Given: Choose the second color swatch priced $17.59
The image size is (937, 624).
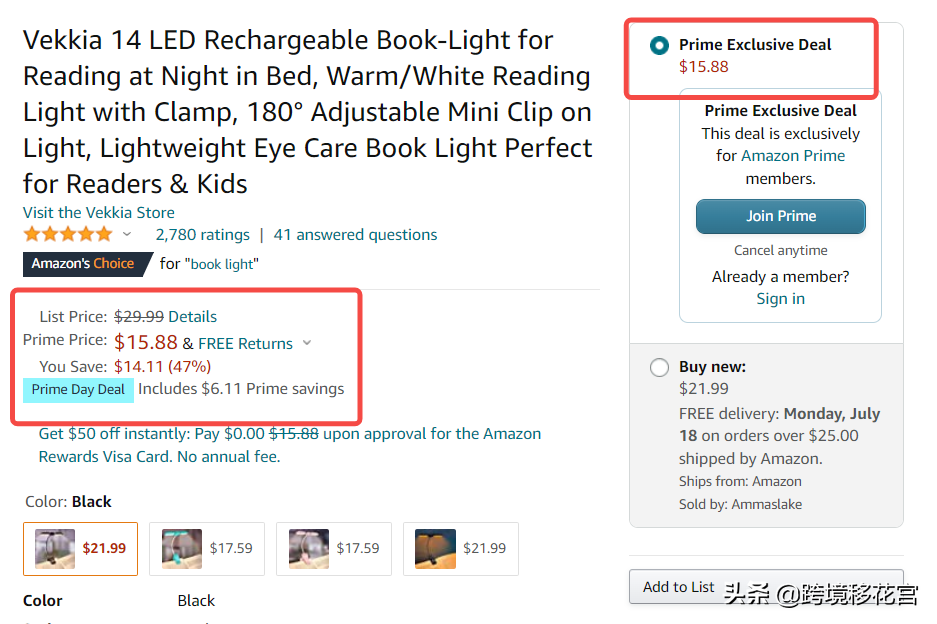Looking at the screenshot, I should (207, 548).
